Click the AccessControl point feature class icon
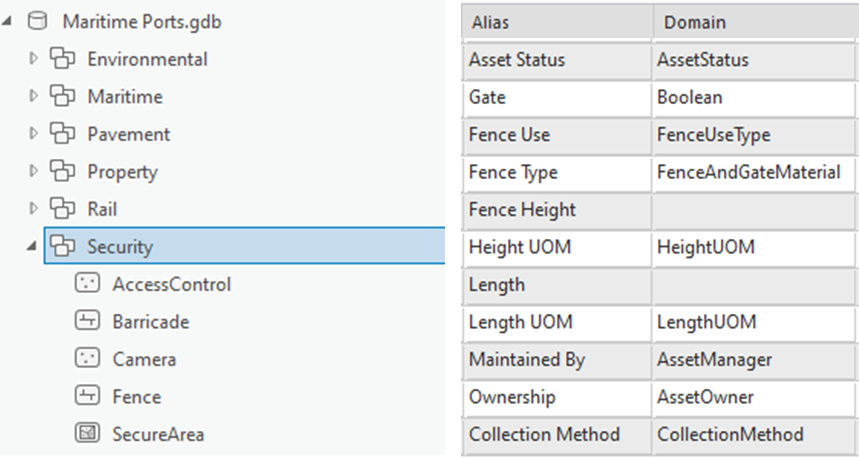Viewport: 859px width, 458px height. coord(88,284)
